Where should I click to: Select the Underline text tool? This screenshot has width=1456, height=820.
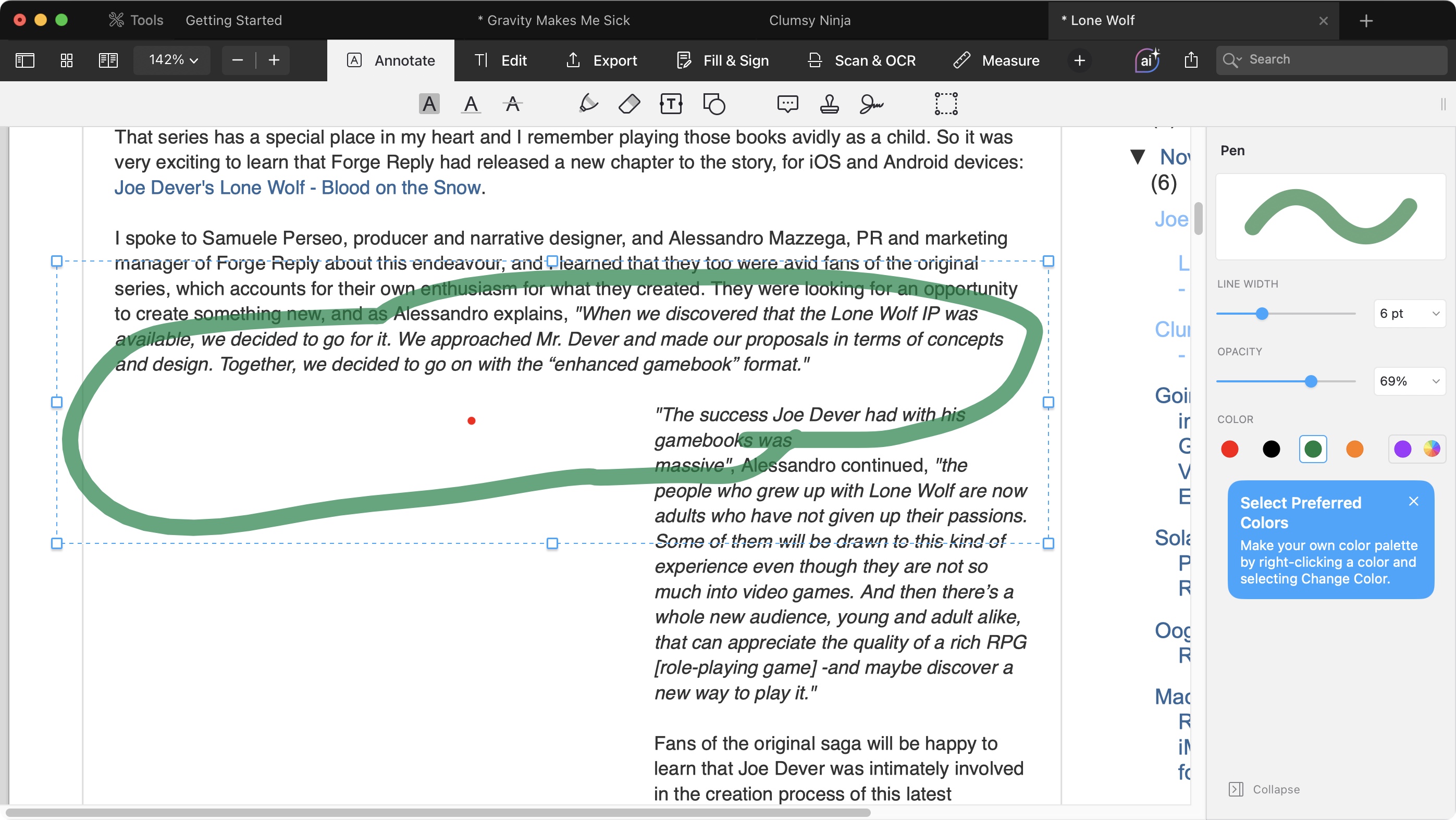(470, 104)
